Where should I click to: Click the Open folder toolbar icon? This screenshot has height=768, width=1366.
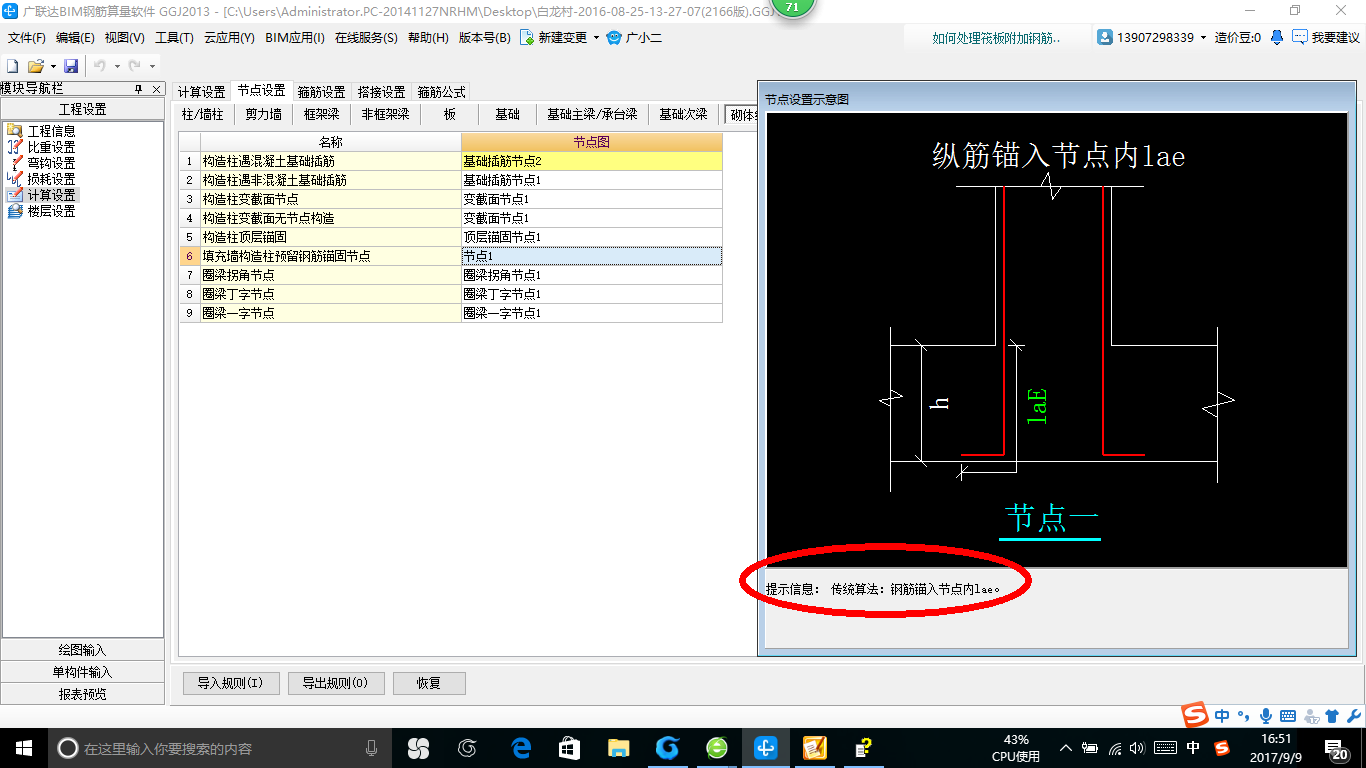(x=35, y=66)
